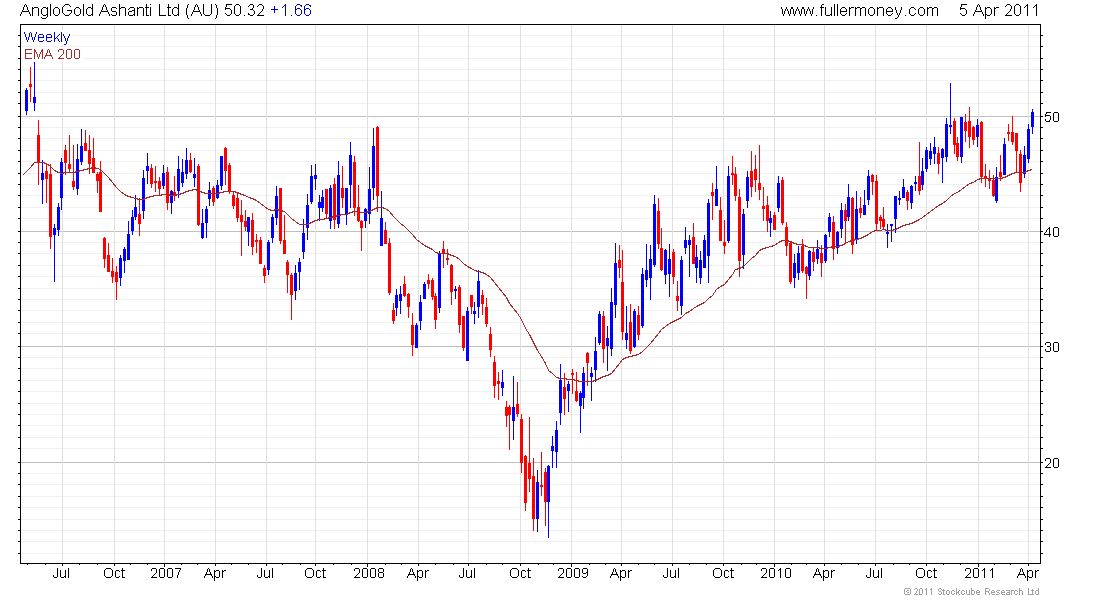
Task: Select the 2010 label on time axis
Action: (x=775, y=574)
